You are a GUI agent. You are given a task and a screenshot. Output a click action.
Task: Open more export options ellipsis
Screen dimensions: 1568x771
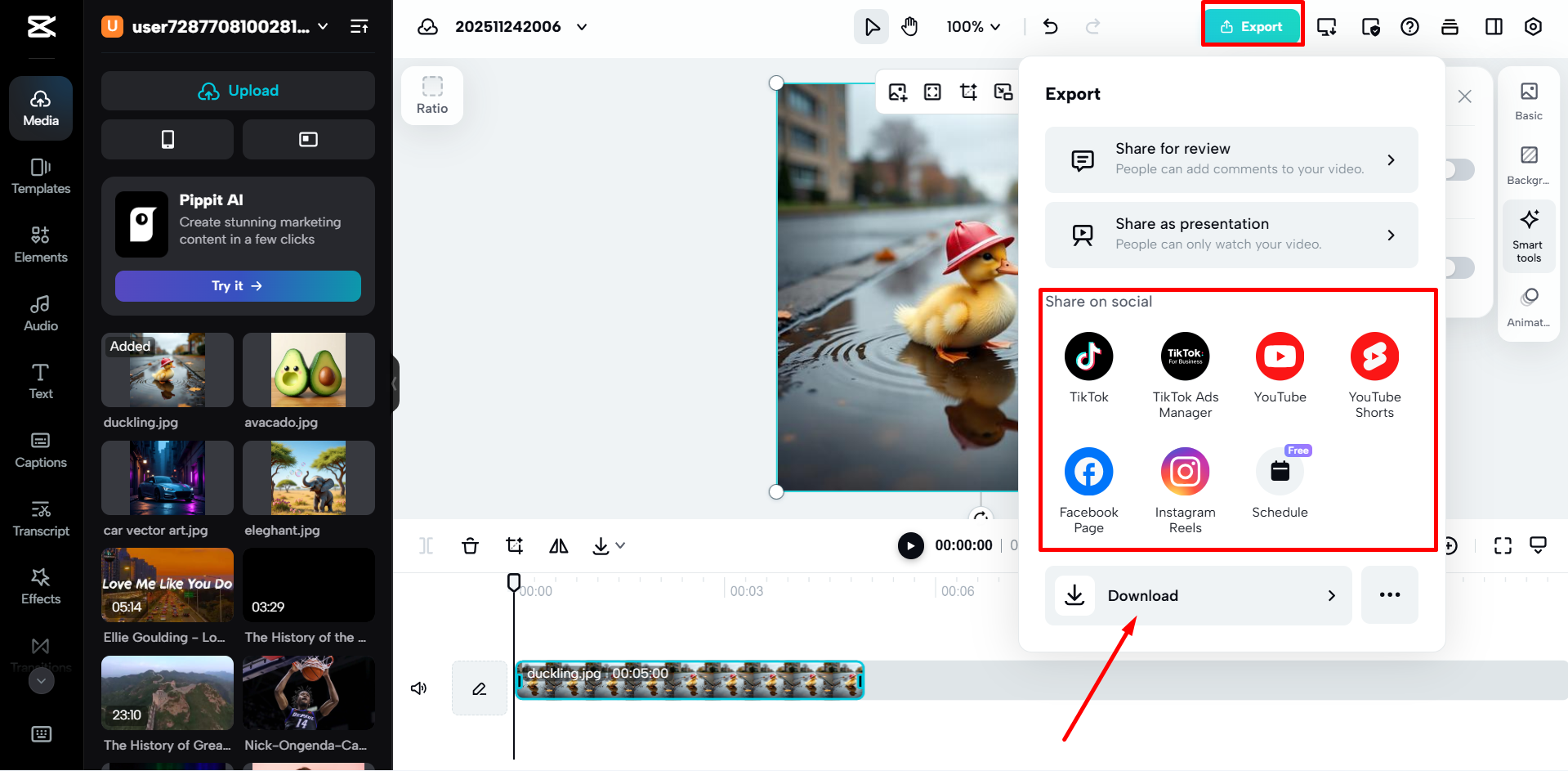point(1390,595)
